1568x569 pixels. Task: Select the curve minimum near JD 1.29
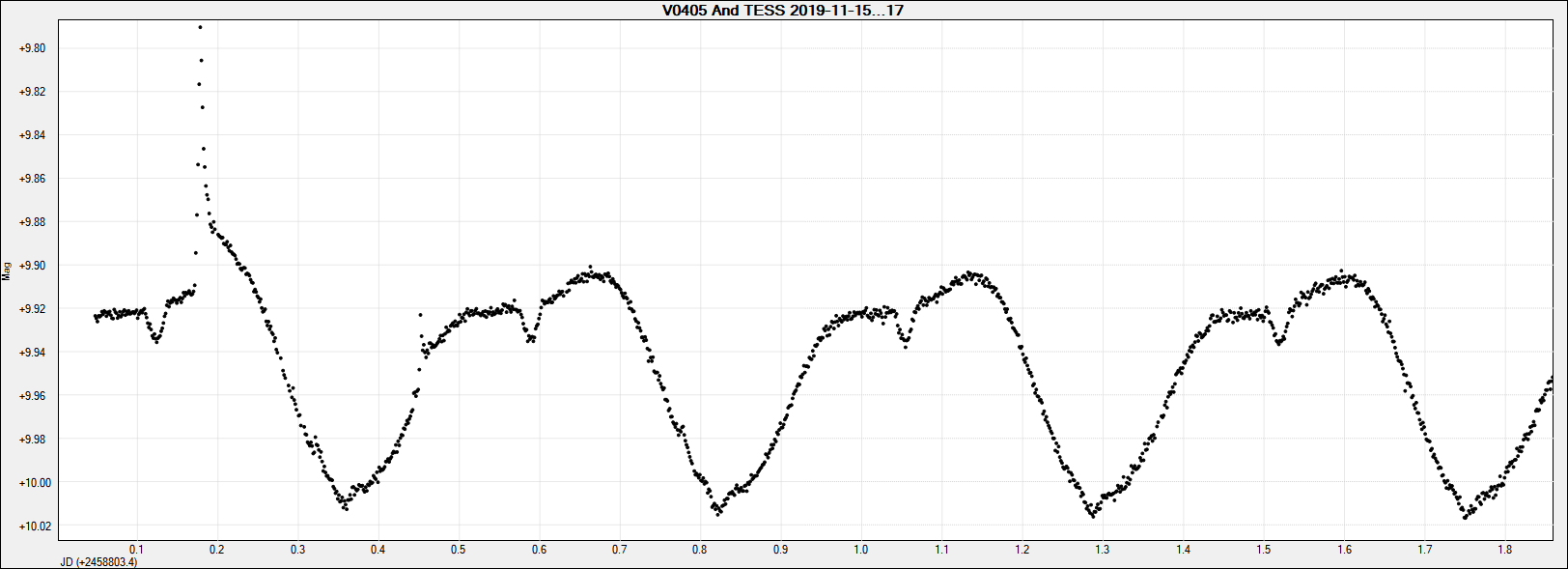tap(1093, 516)
